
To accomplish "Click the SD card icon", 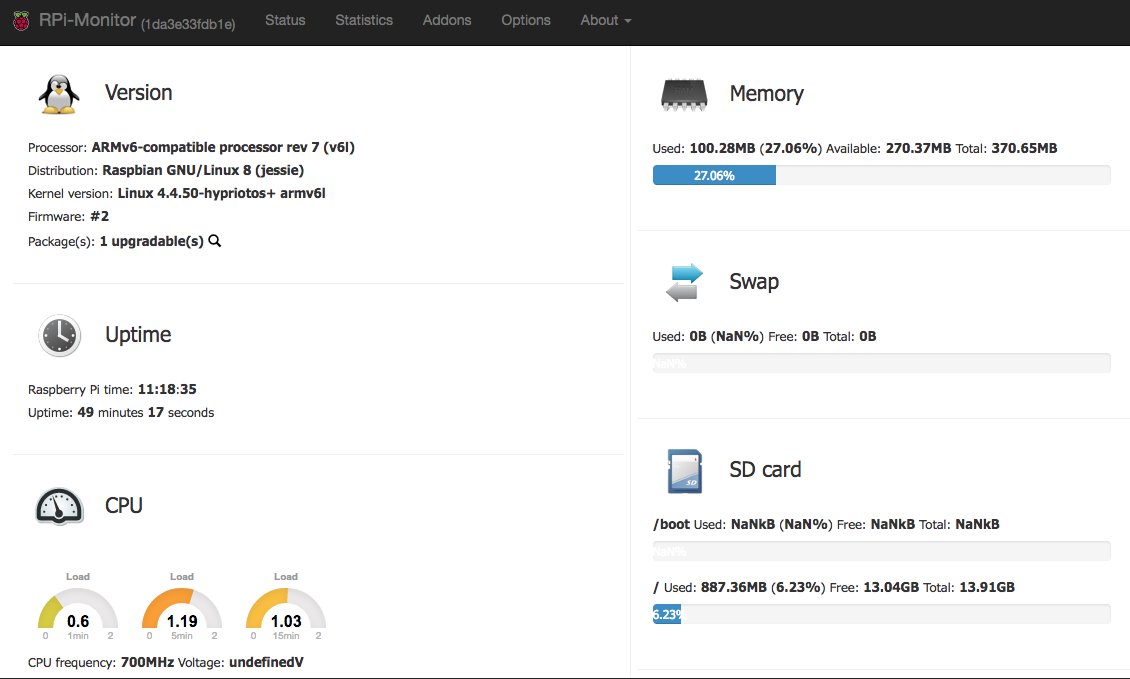I will (684, 470).
